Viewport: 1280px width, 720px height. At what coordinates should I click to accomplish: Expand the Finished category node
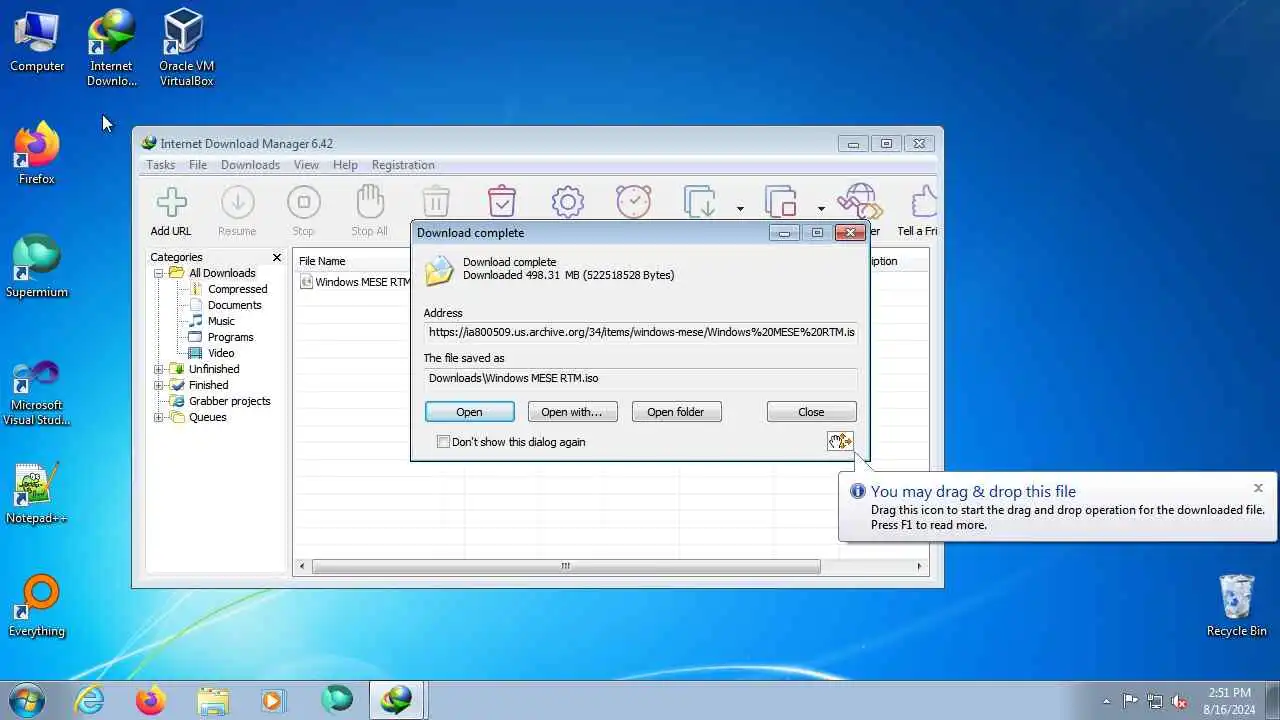tap(158, 385)
